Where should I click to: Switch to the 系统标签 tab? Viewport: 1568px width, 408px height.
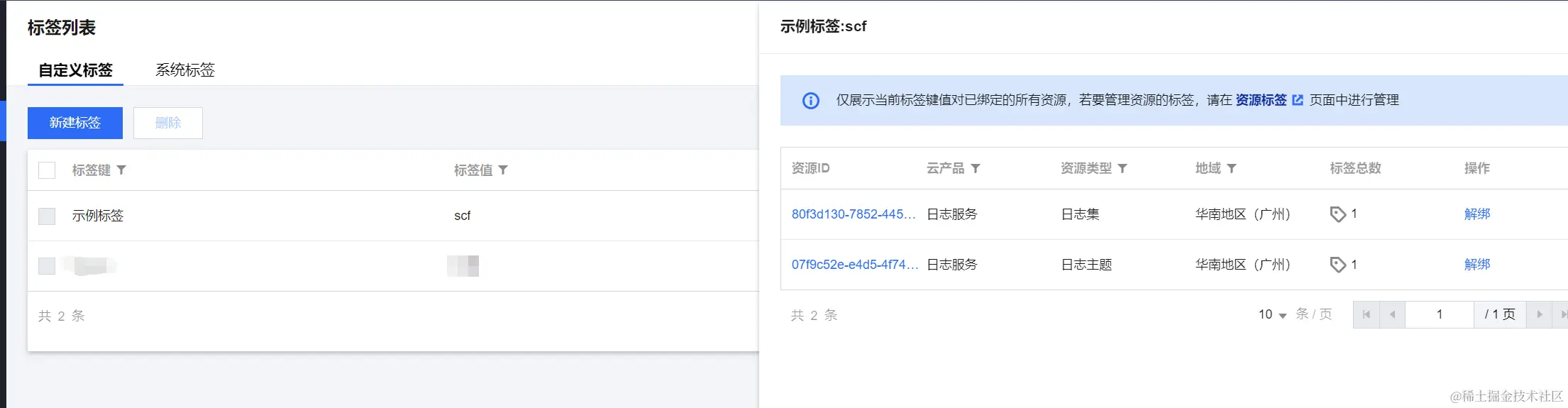point(185,70)
